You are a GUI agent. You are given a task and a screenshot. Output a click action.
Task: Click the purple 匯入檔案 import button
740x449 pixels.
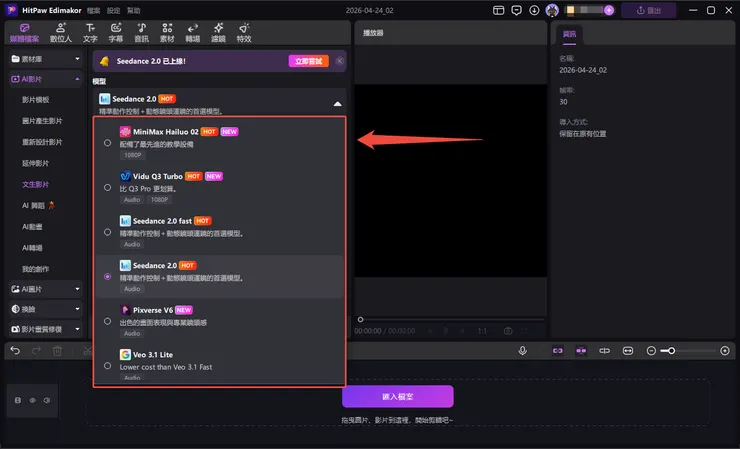[398, 397]
